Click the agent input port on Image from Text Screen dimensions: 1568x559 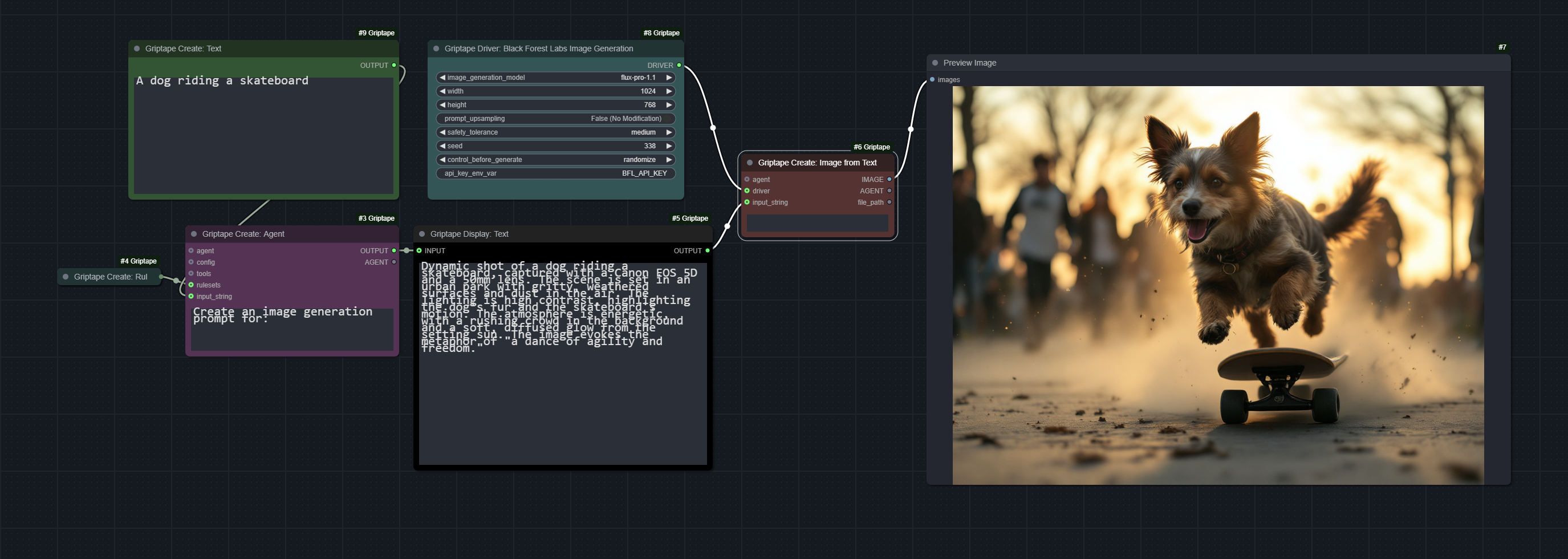coord(747,180)
